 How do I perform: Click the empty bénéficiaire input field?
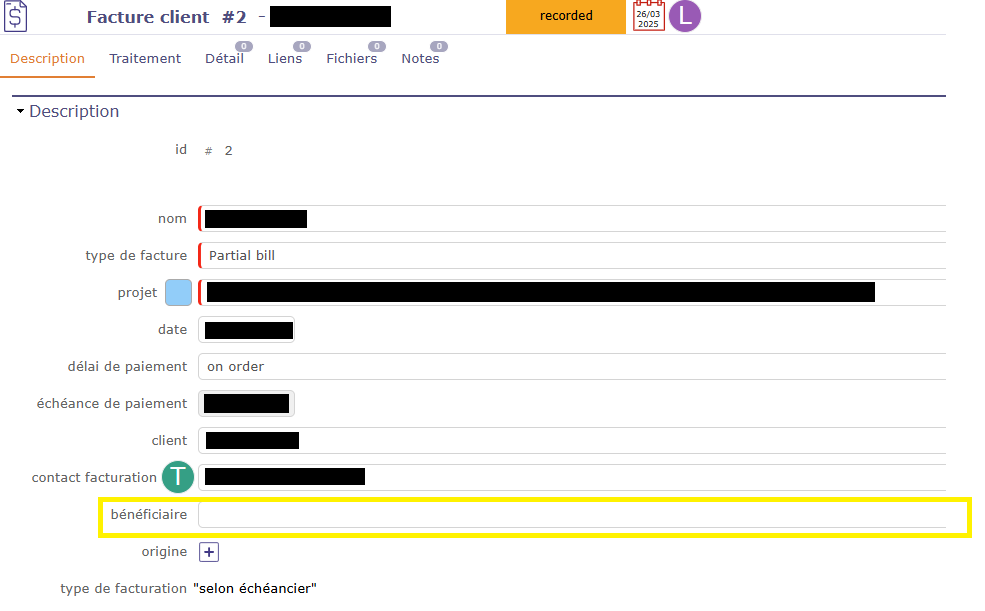[x=570, y=515]
